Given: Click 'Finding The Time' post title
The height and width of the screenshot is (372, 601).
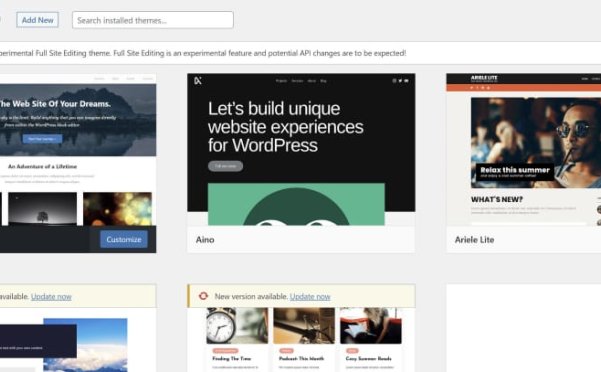Looking at the screenshot, I should 232,359.
